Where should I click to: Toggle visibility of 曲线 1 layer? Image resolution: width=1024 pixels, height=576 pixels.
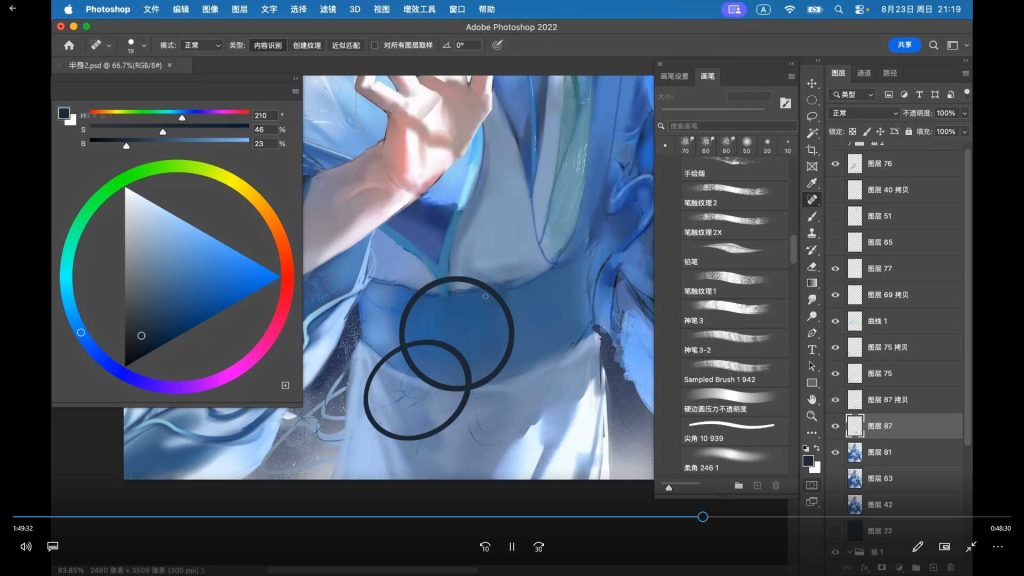[x=835, y=321]
